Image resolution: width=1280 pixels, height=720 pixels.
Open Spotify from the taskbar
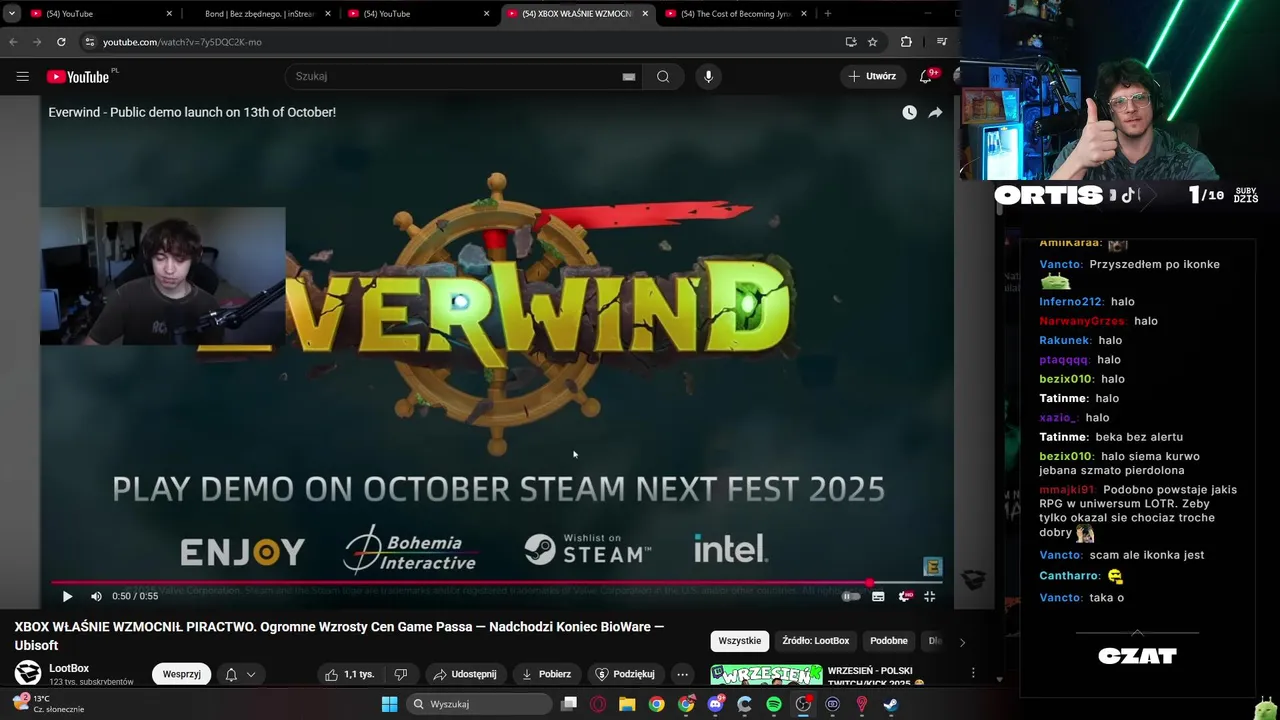[x=774, y=704]
